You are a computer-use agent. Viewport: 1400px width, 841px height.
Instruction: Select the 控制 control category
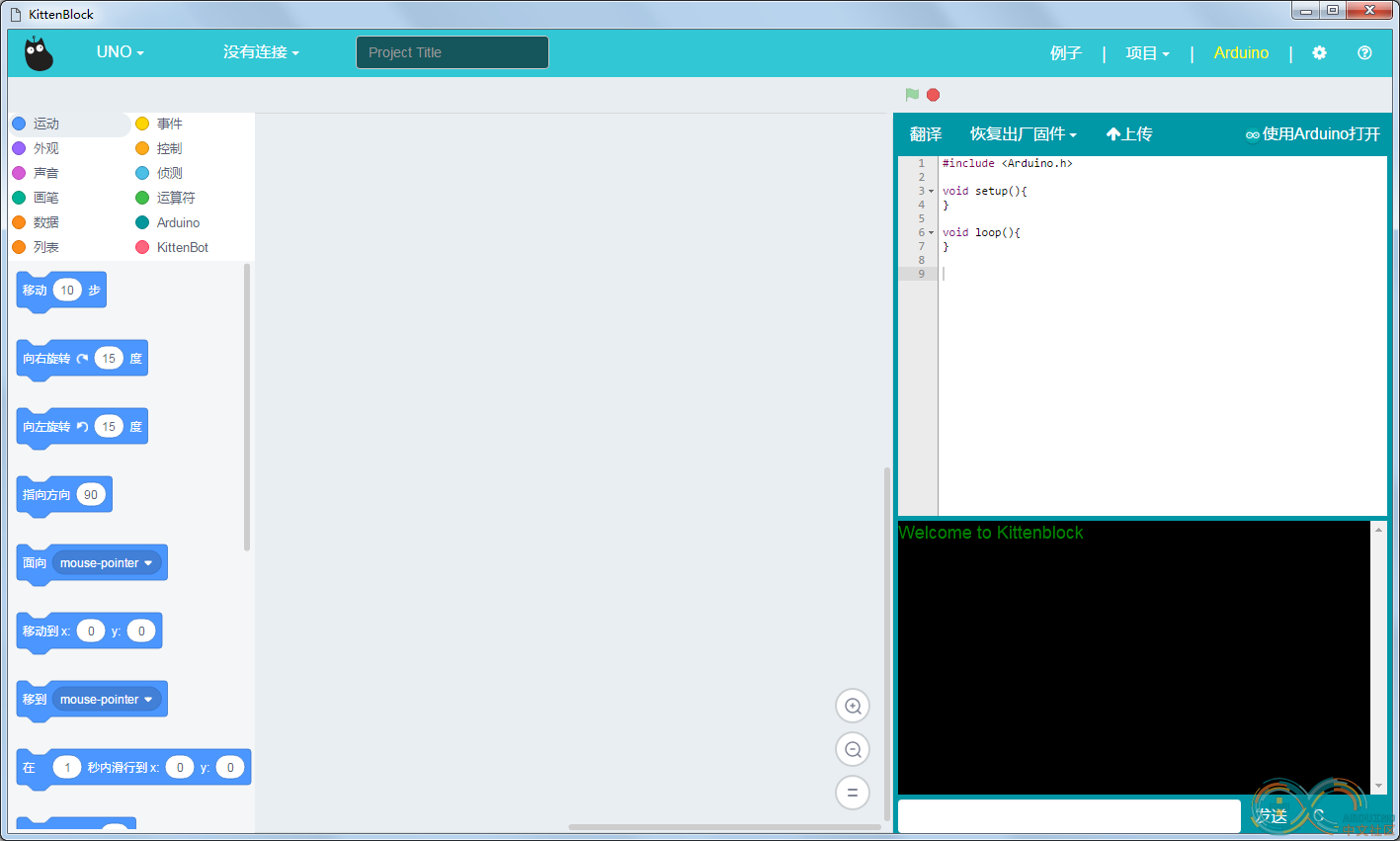193,148
